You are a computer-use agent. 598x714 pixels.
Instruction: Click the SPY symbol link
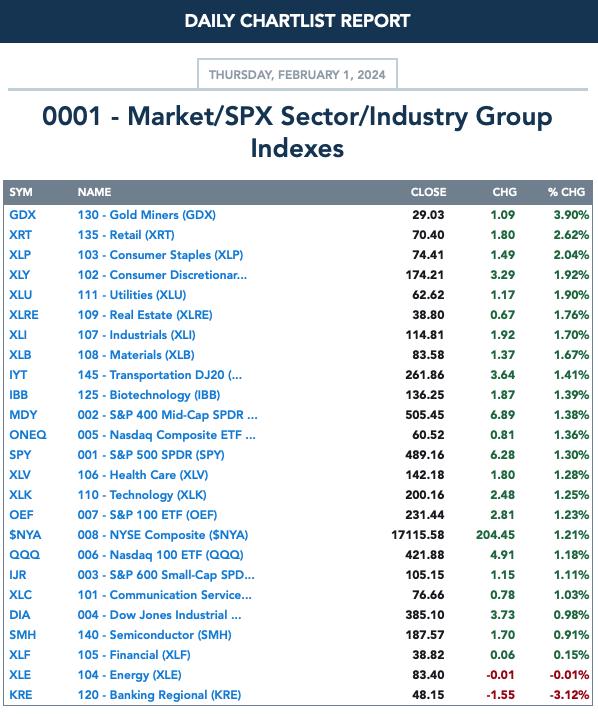(x=20, y=455)
